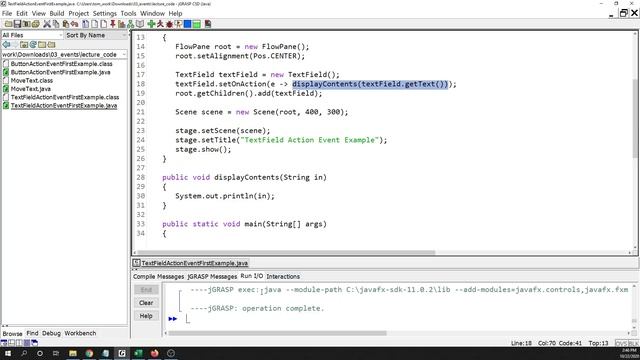Select MoveText.java in file list

(x=31, y=89)
